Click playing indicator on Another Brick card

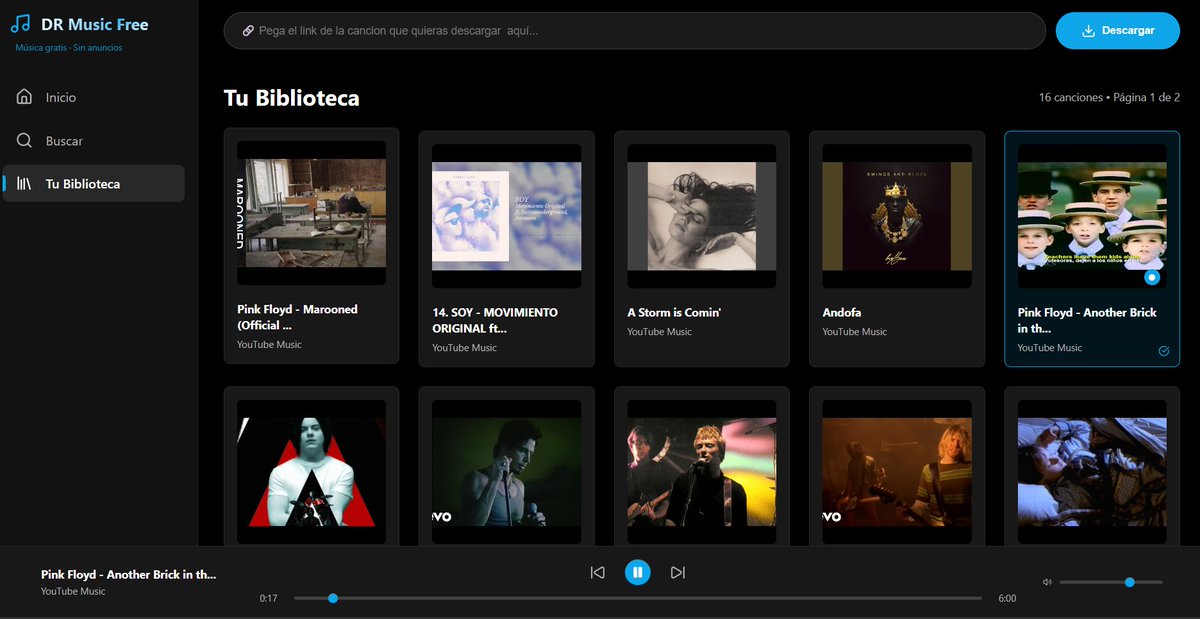[x=1151, y=277]
